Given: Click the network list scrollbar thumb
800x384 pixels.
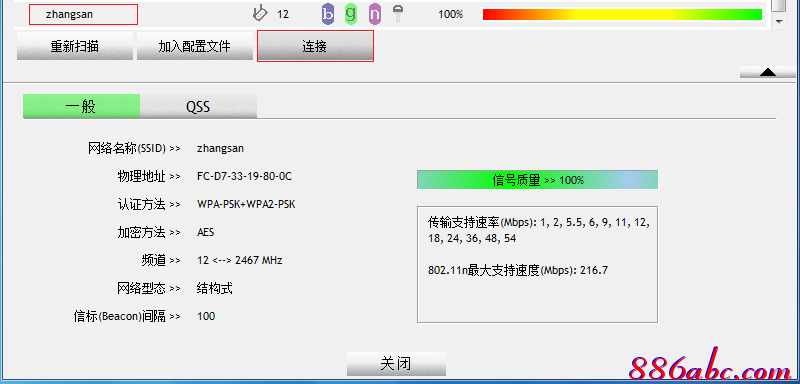Looking at the screenshot, I should click(779, 5).
